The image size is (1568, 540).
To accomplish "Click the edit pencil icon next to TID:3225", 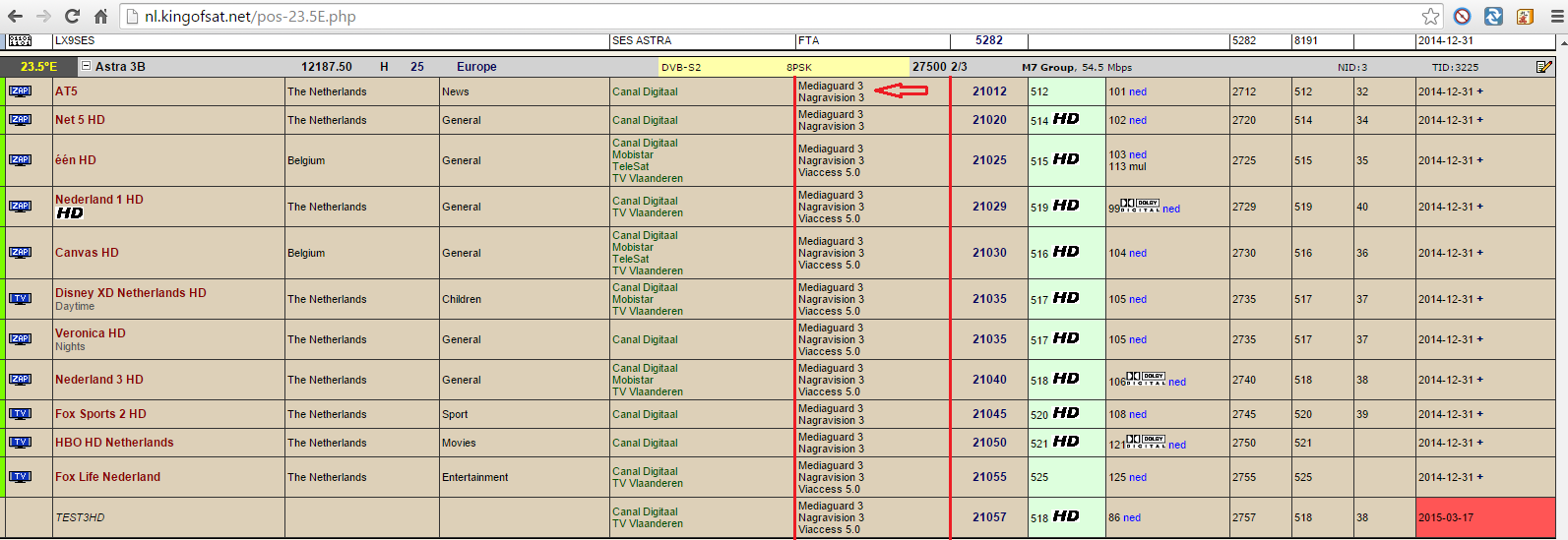I will [1544, 67].
